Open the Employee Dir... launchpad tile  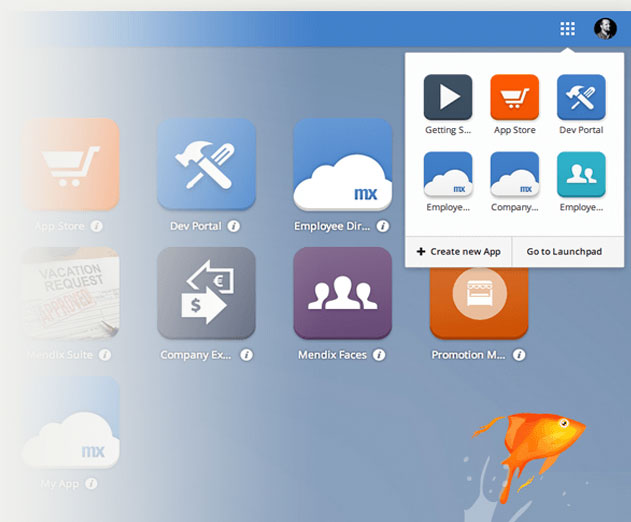[x=342, y=164]
